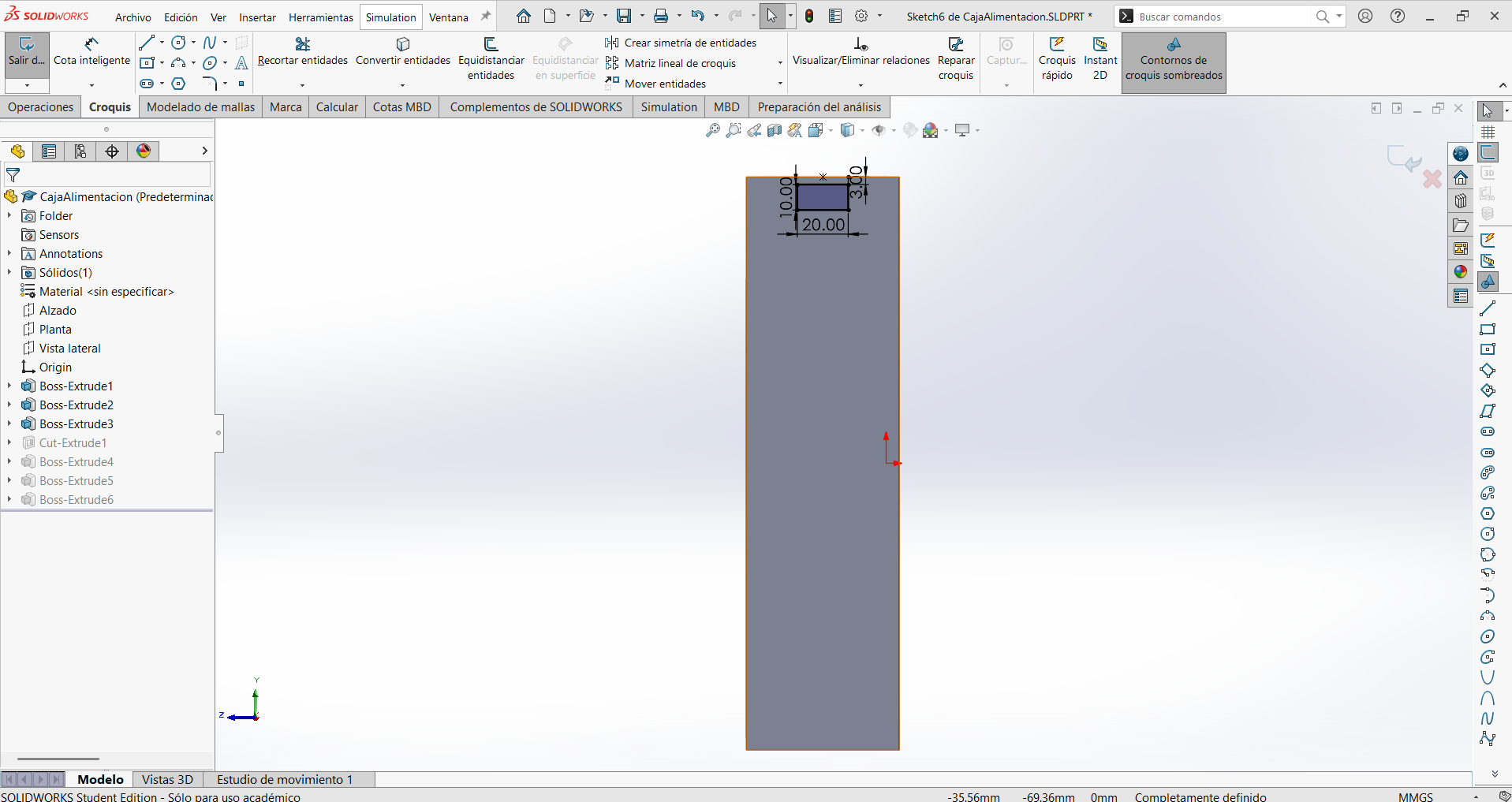The width and height of the screenshot is (1512, 802).
Task: Select the Ellipse sketch tool
Action: pyautogui.click(x=210, y=63)
